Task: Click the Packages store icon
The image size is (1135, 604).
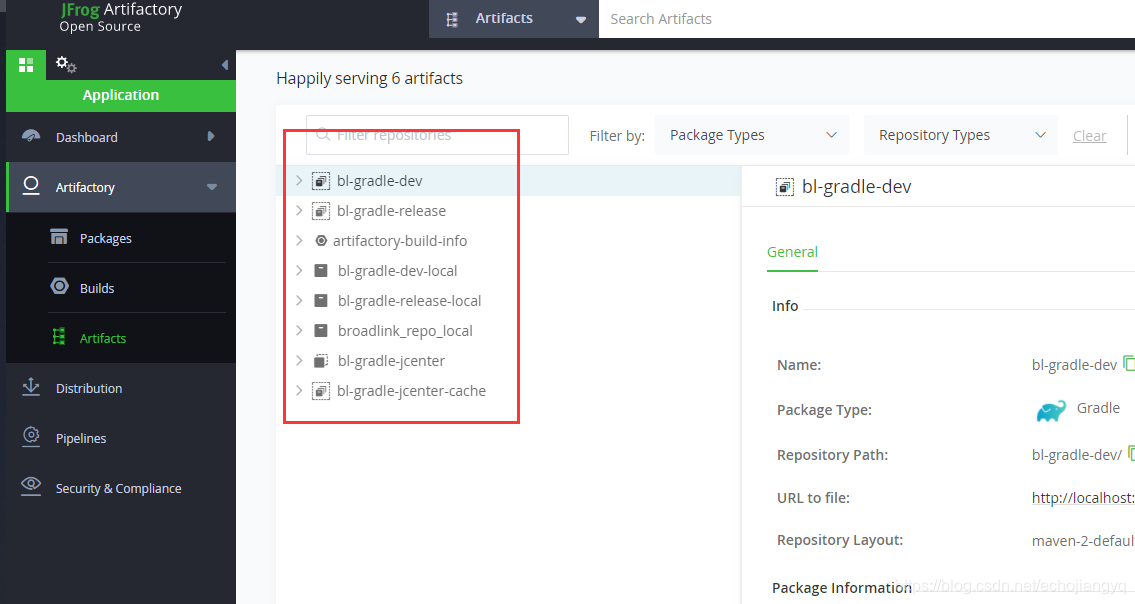Action: (59, 237)
